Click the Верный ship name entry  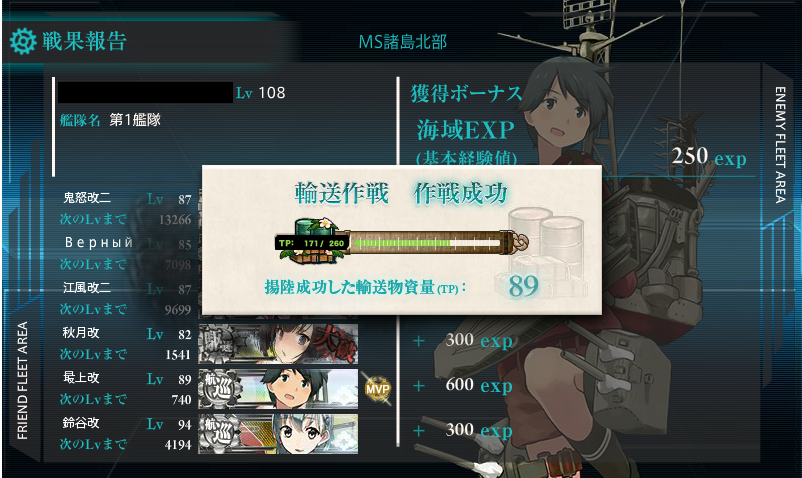click(99, 242)
